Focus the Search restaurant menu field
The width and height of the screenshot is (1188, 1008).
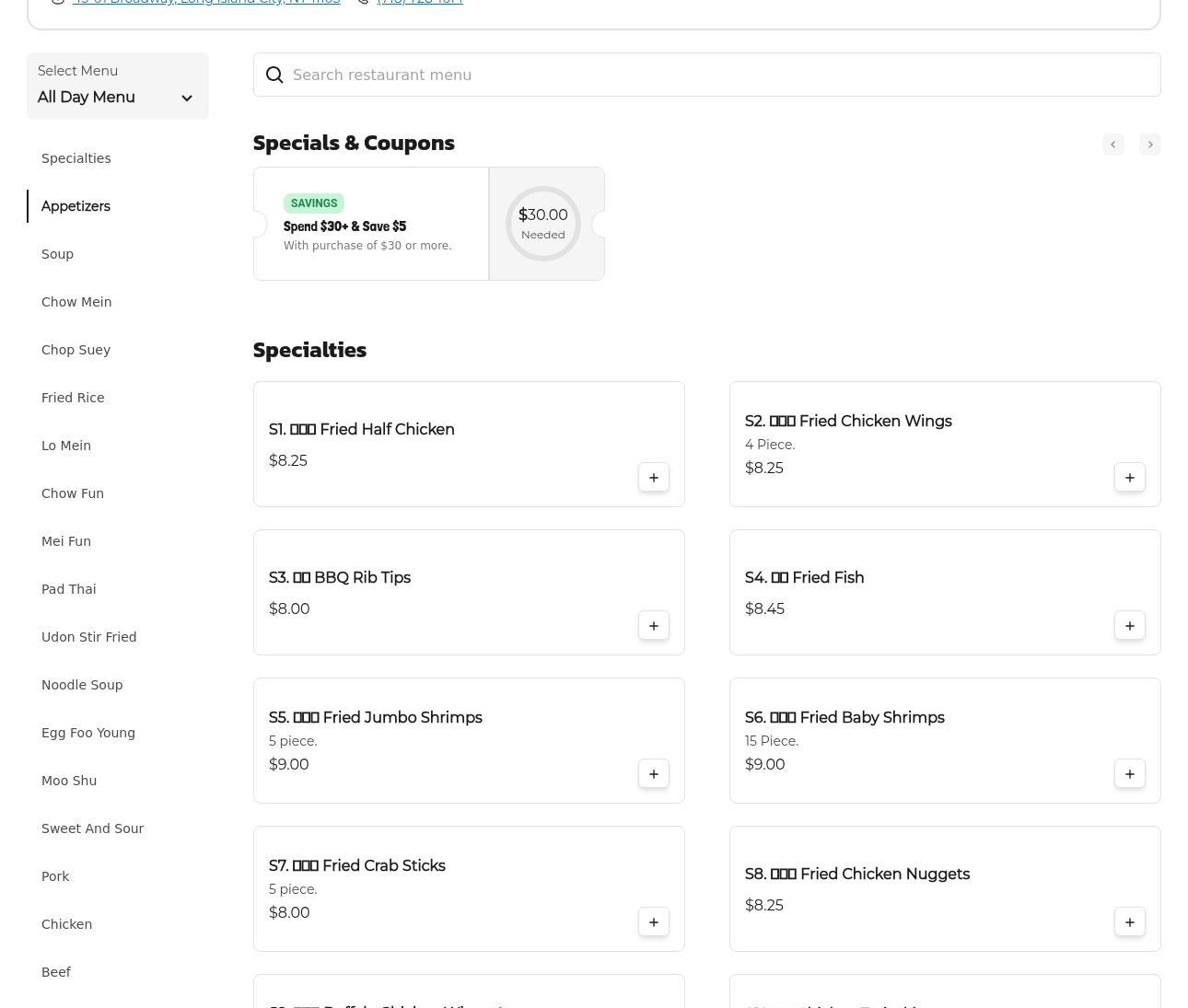pyautogui.click(x=706, y=75)
